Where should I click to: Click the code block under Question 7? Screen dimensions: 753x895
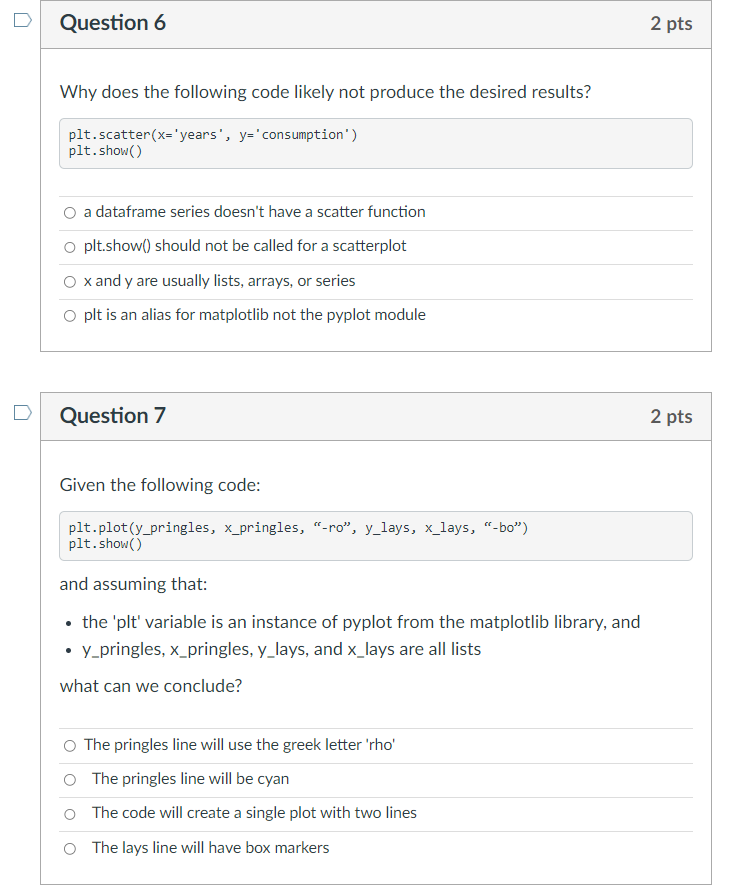(x=375, y=536)
